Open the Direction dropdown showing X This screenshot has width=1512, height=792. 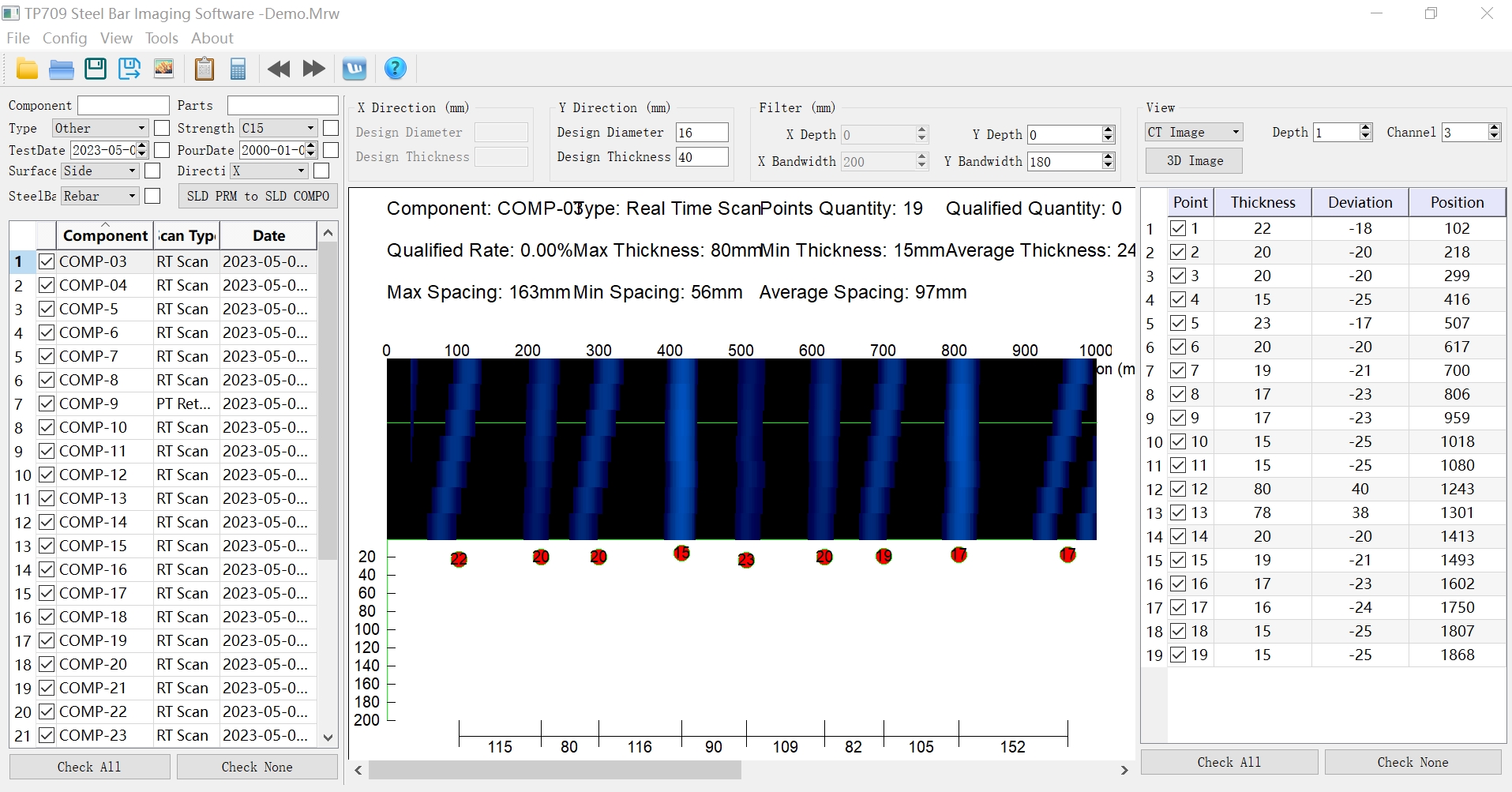(x=269, y=171)
